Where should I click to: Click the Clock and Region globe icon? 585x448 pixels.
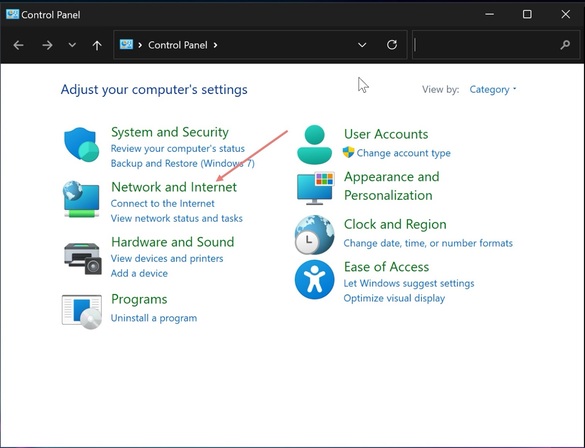(315, 234)
